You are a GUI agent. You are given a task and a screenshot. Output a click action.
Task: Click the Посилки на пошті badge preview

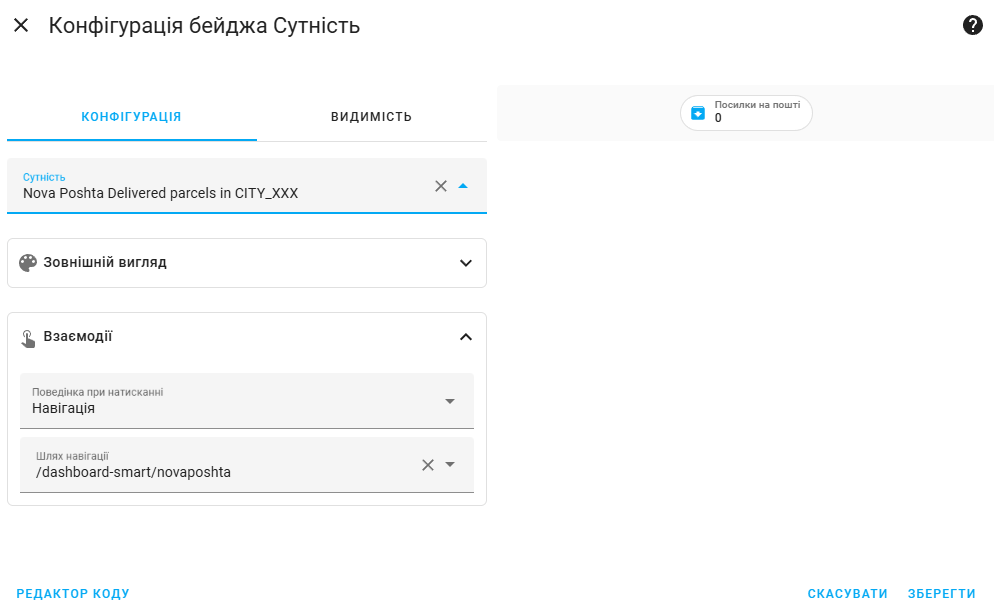pyautogui.click(x=746, y=113)
